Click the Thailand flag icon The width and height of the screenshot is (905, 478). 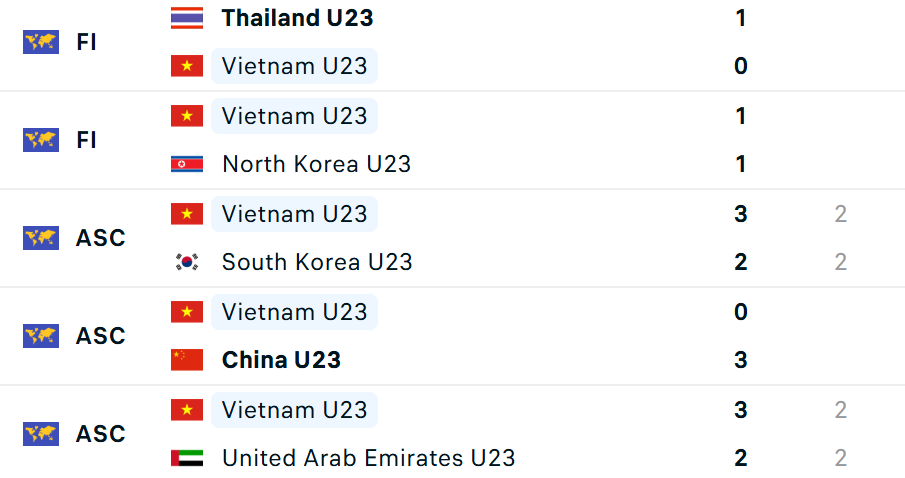click(x=187, y=18)
